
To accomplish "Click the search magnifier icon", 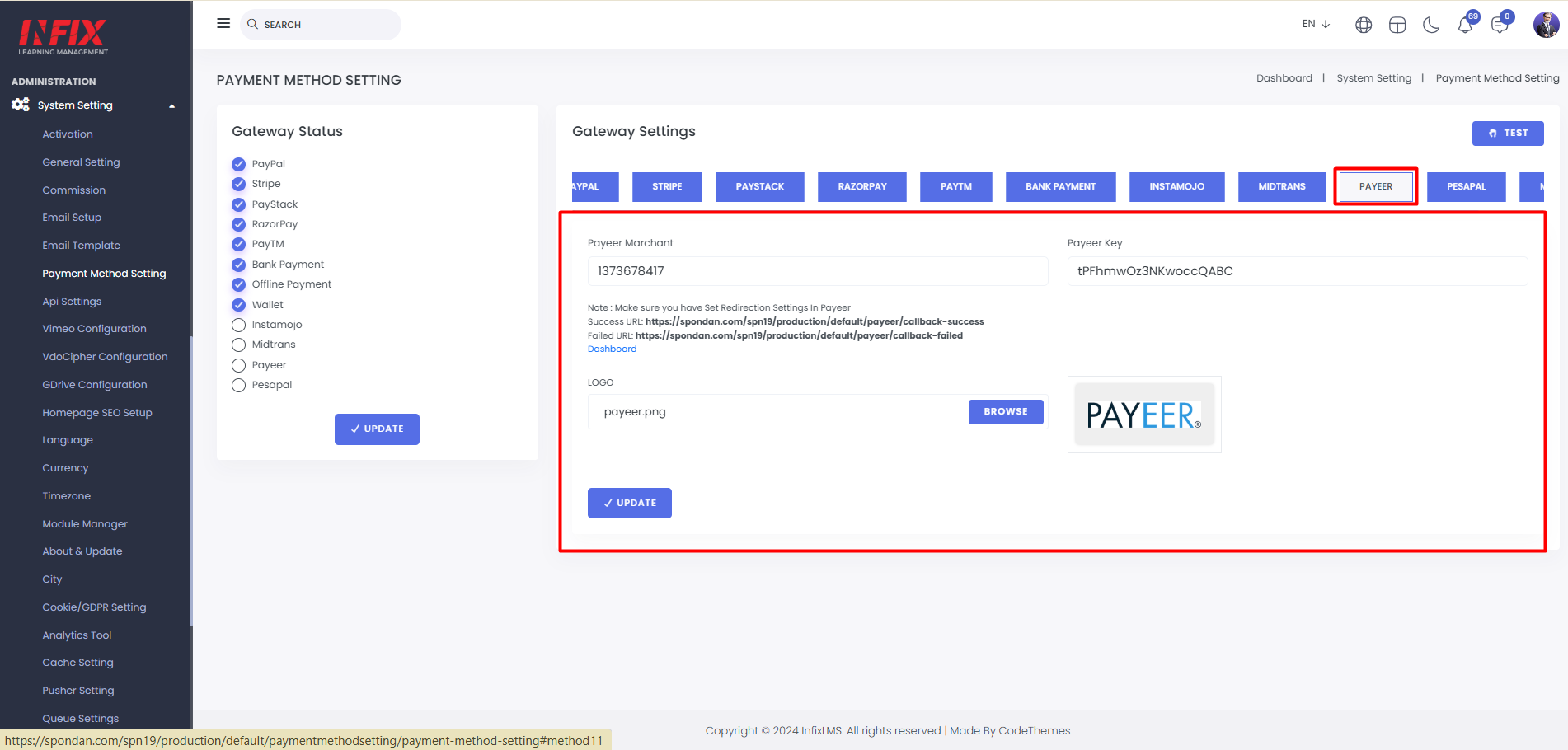I will coord(253,24).
